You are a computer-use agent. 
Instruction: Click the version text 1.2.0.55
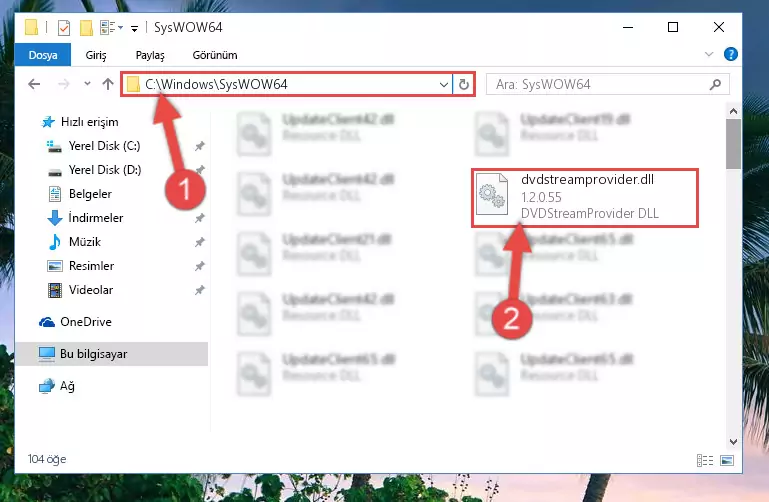coord(541,197)
